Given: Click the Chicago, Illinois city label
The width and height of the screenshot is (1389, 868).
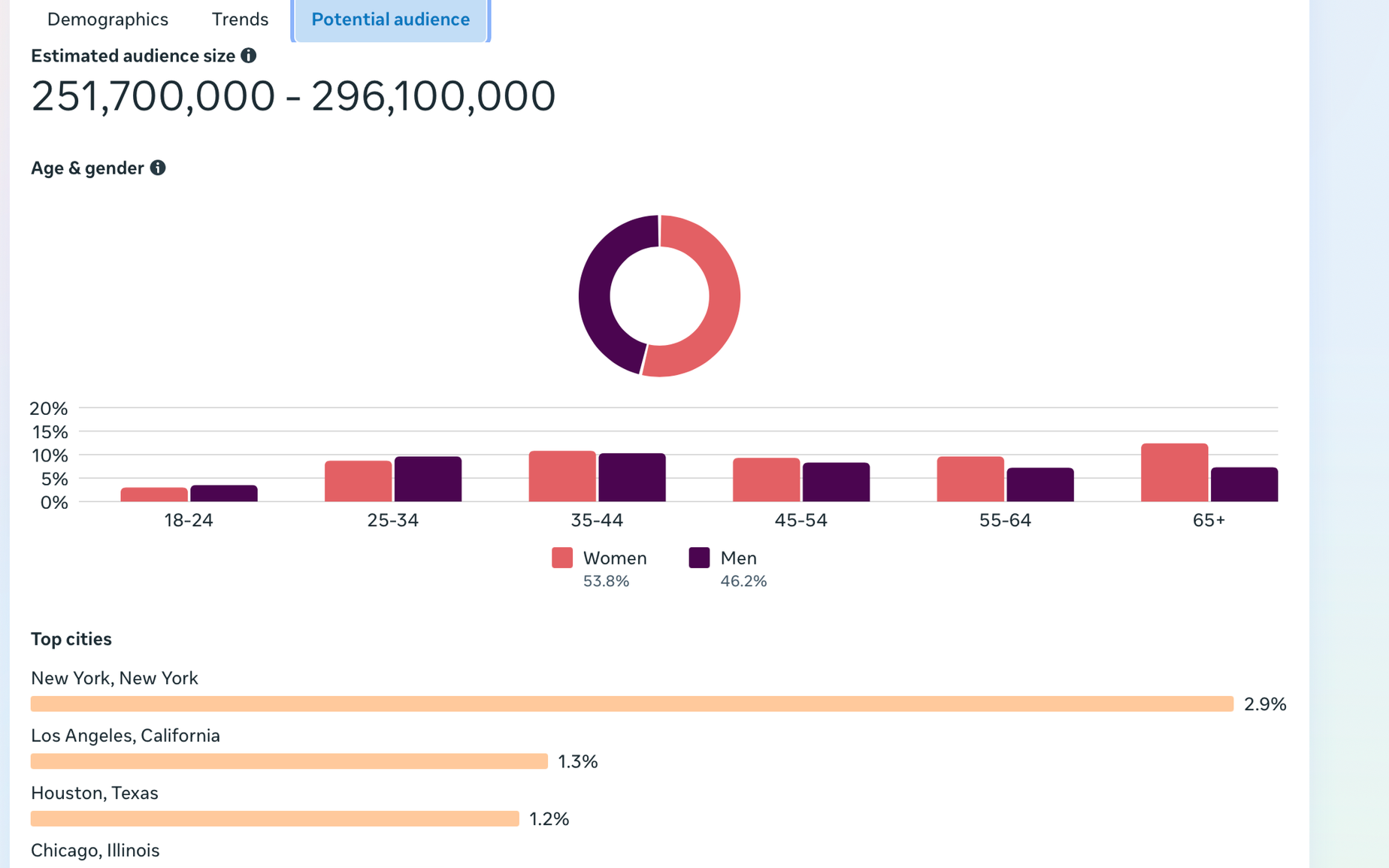Looking at the screenshot, I should tap(95, 850).
